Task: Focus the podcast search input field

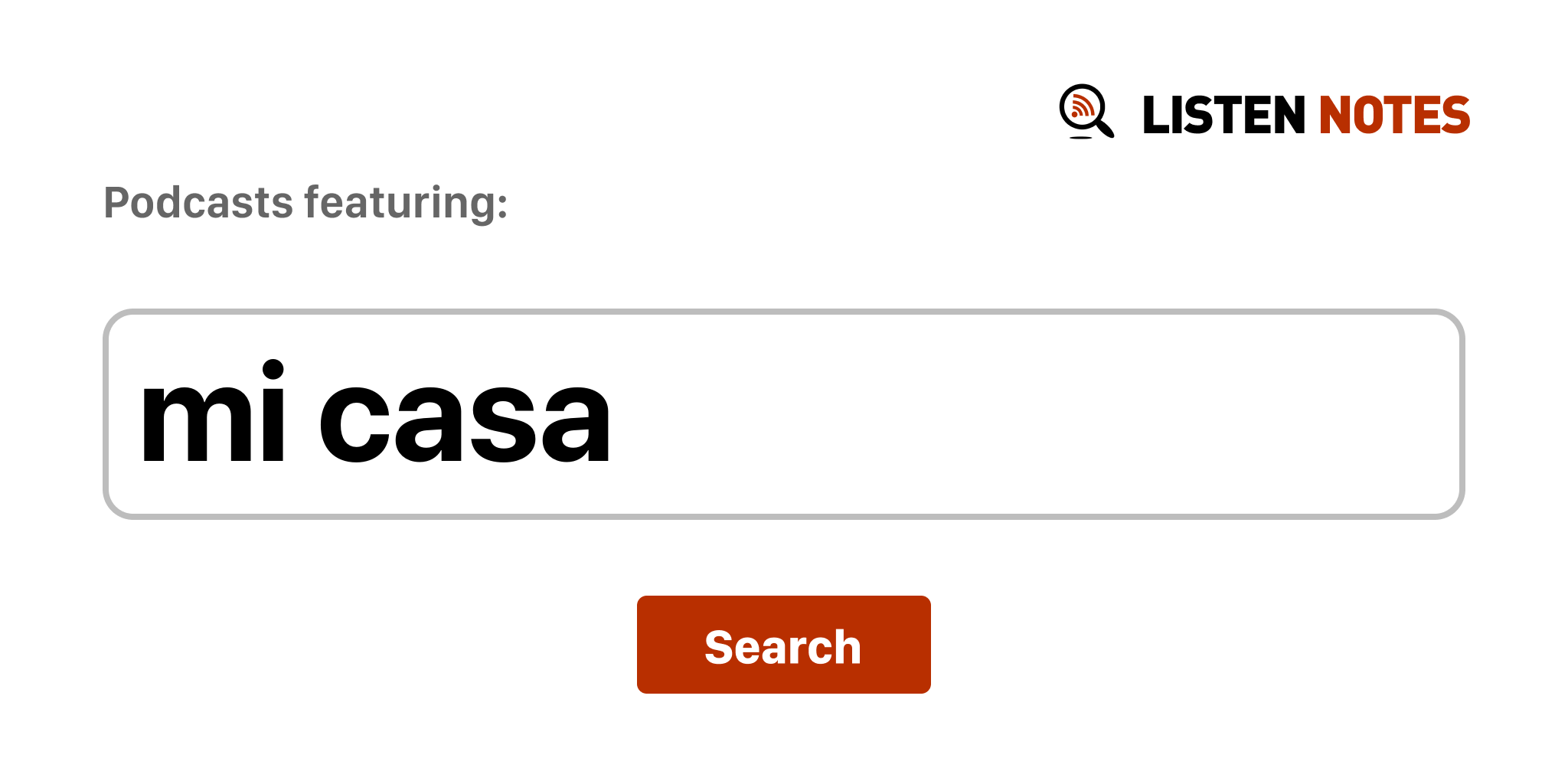Action: (x=783, y=414)
